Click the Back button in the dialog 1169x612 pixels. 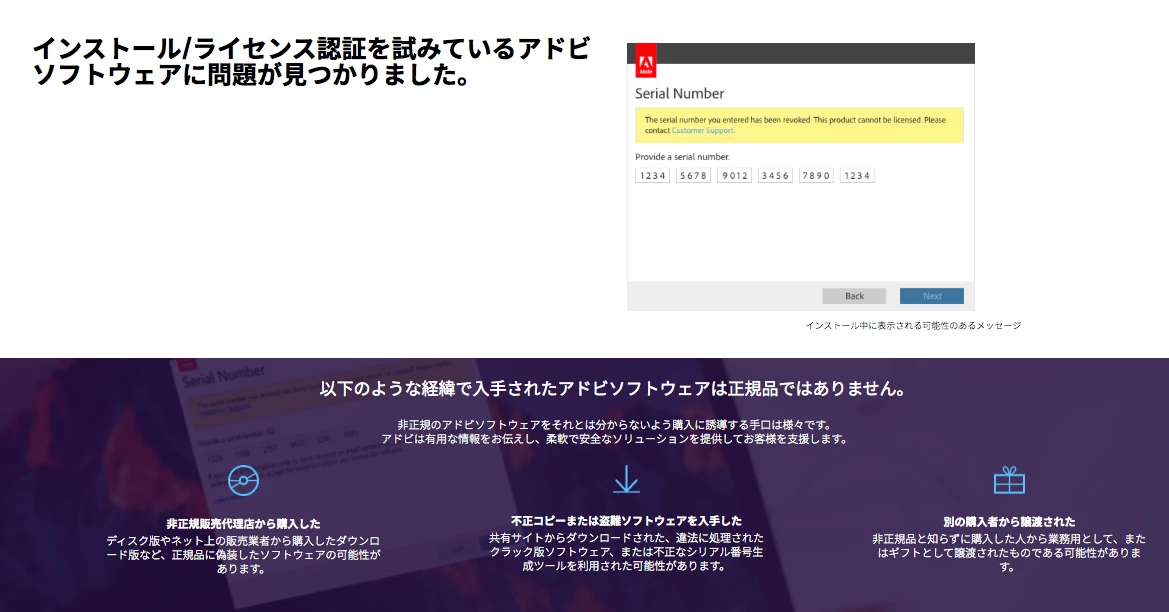click(854, 296)
